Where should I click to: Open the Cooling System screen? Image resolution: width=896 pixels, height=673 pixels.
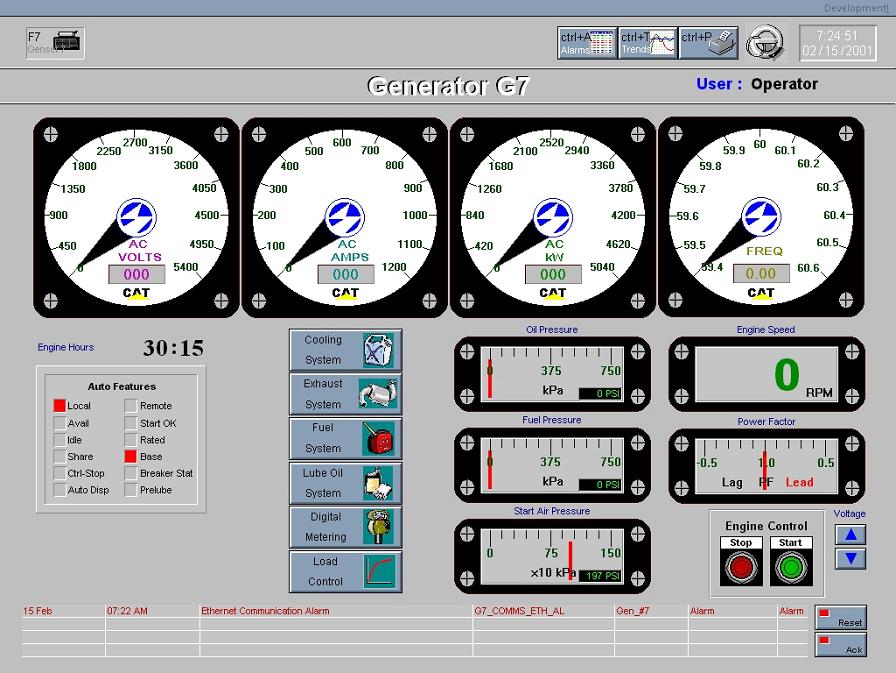(345, 348)
